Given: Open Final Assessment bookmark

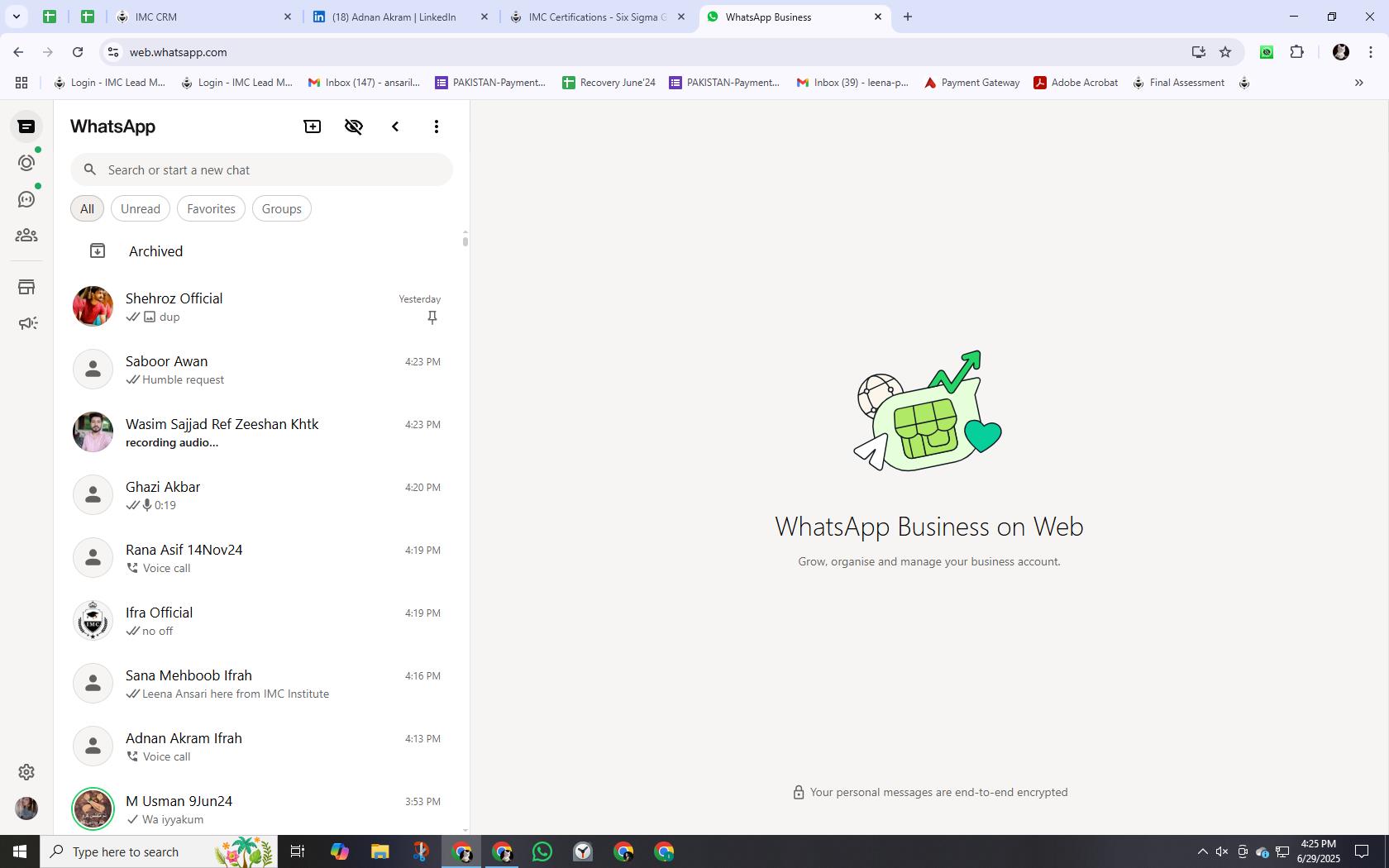Looking at the screenshot, I should 1178,83.
